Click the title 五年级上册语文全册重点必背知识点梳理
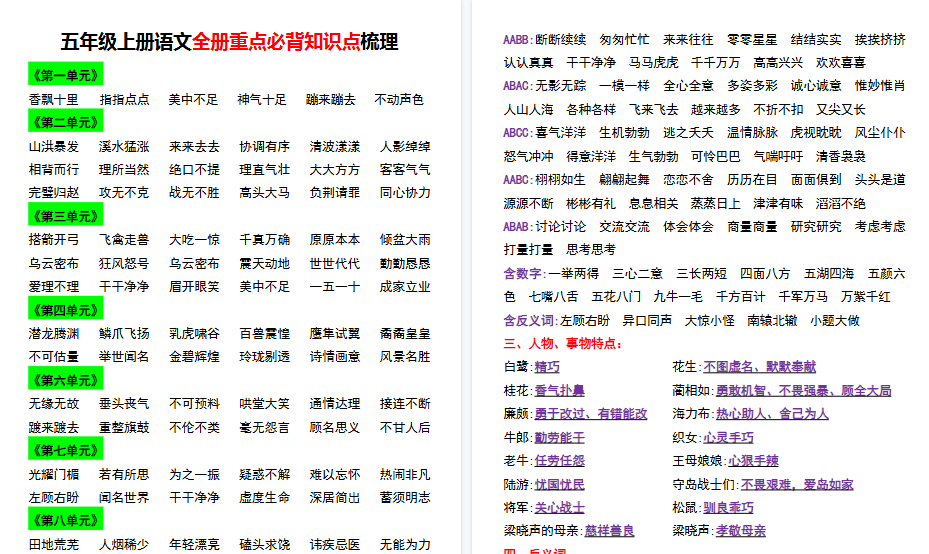 tap(229, 41)
